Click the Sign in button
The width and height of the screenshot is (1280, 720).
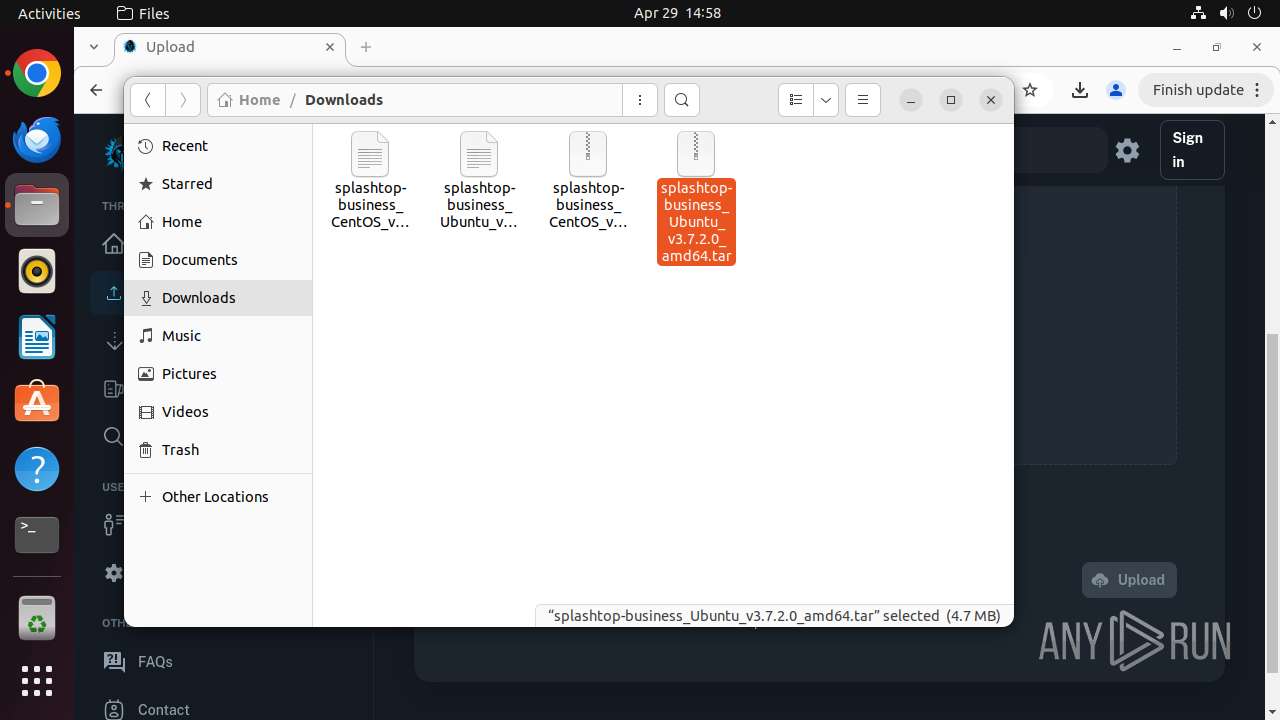point(1192,150)
